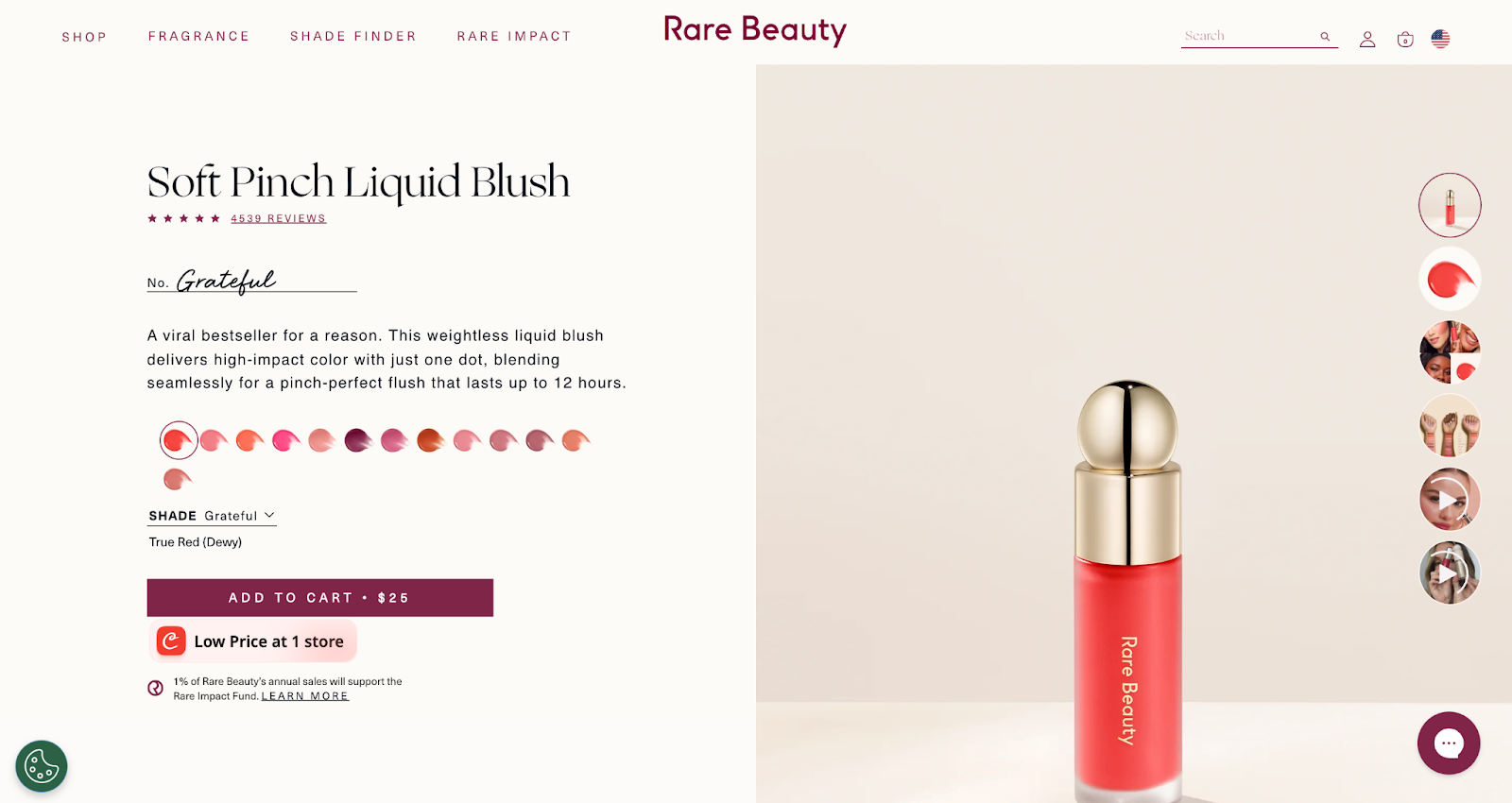Click the Search input field
Viewport: 1512px width, 803px height.
(1249, 36)
